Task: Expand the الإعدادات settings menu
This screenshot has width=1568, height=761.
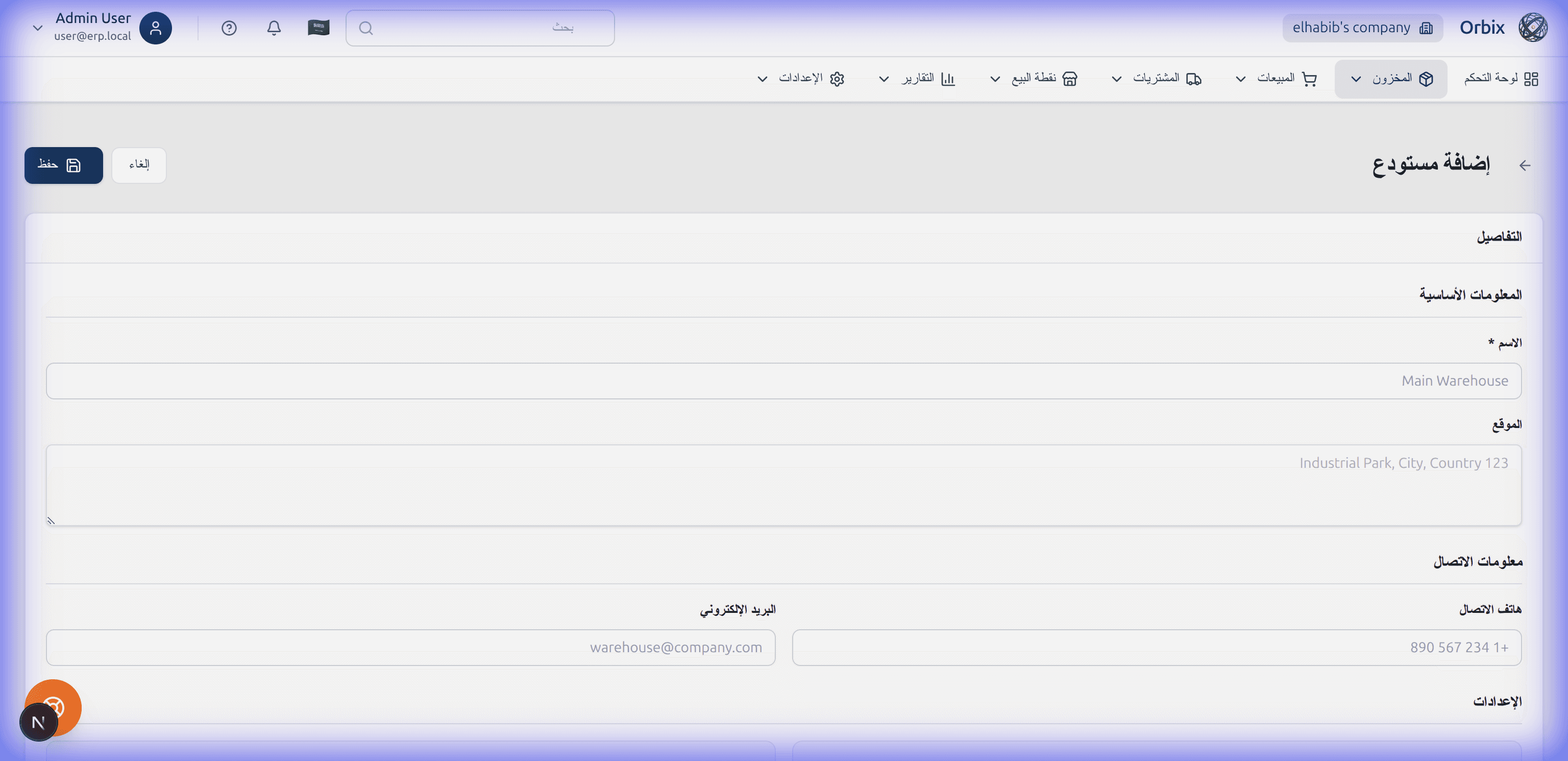Action: point(800,79)
